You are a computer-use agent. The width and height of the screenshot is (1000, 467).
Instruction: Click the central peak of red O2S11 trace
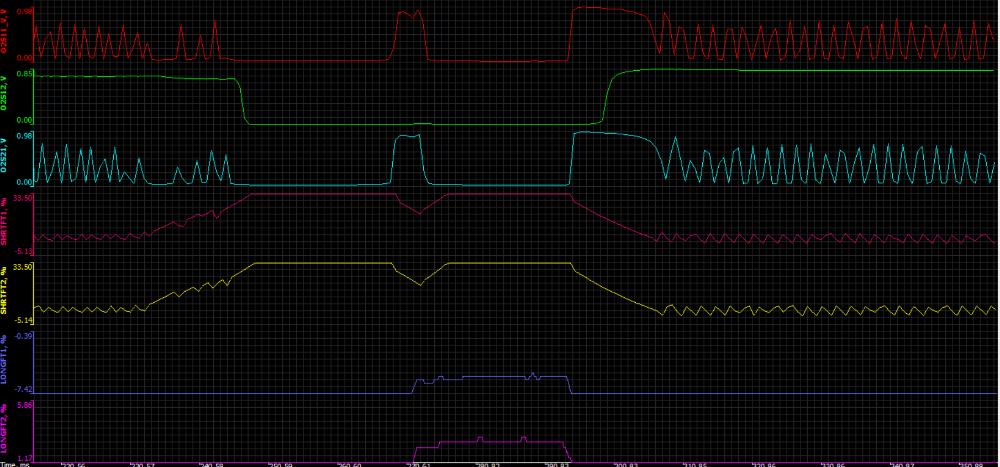[409, 14]
